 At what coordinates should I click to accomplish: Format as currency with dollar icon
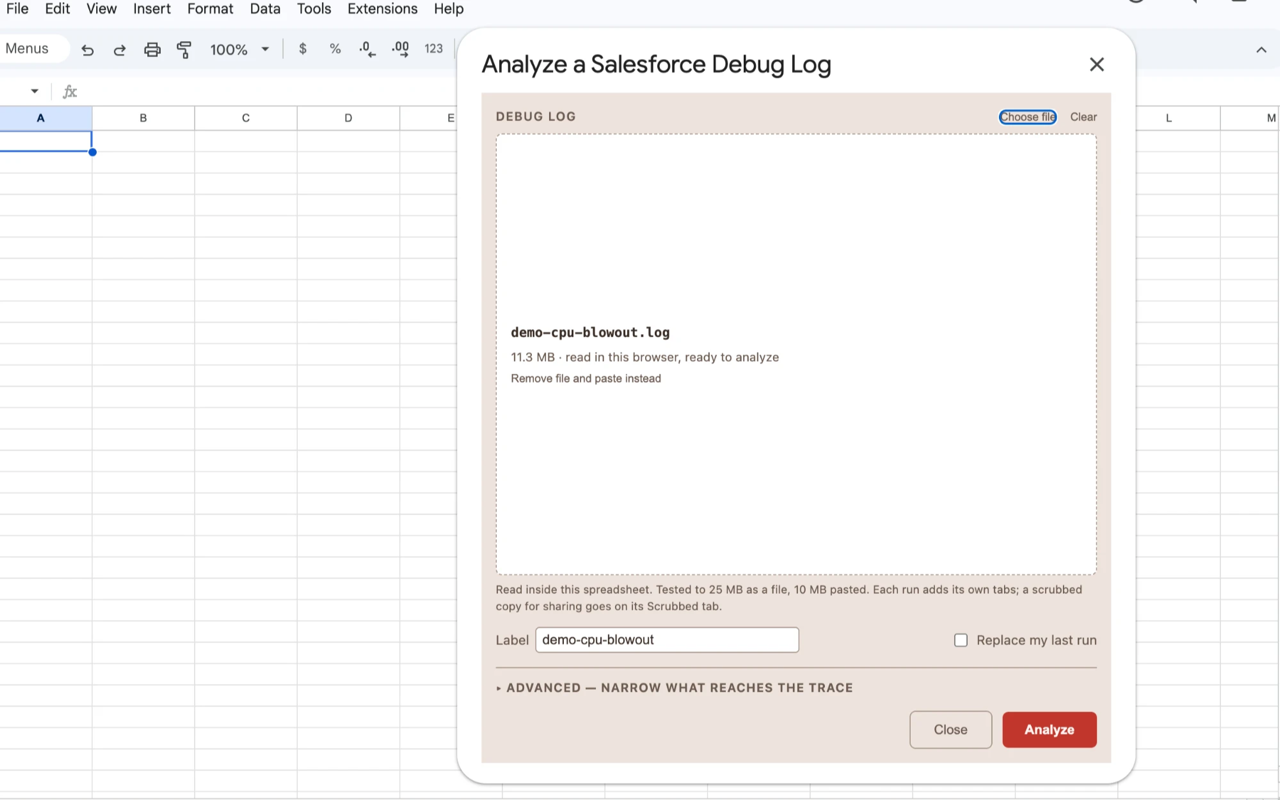pos(303,49)
